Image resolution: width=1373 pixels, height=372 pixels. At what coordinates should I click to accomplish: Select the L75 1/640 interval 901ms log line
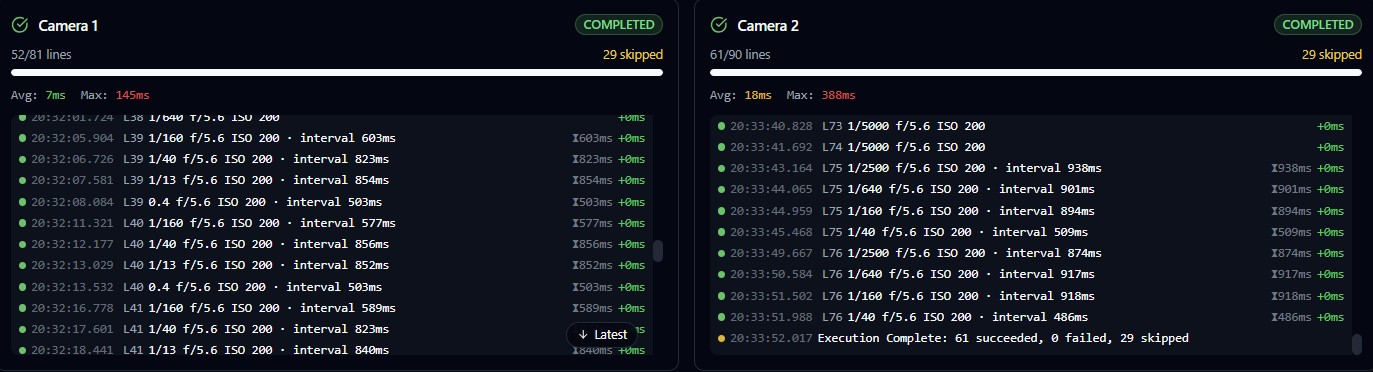click(x=1032, y=189)
